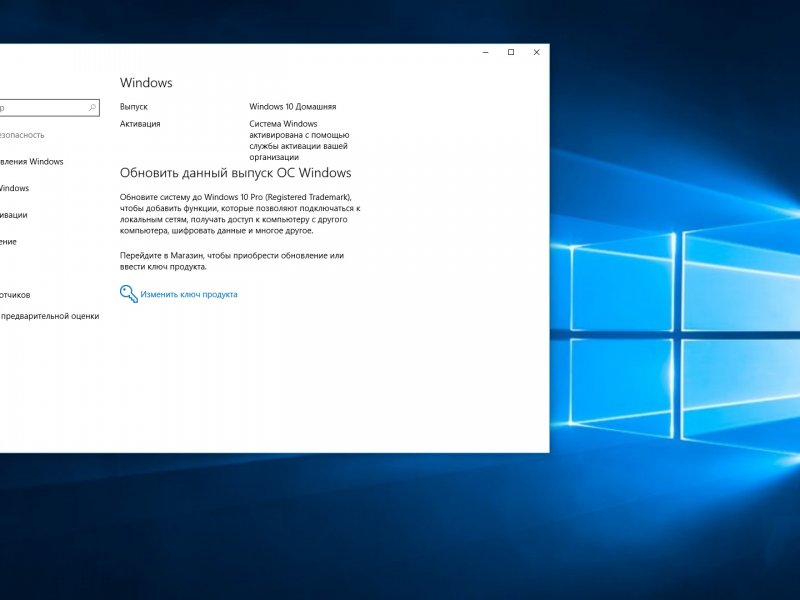Open the "предварительной оценки" sidebar item
Viewport: 800px width, 600px height.
50,316
